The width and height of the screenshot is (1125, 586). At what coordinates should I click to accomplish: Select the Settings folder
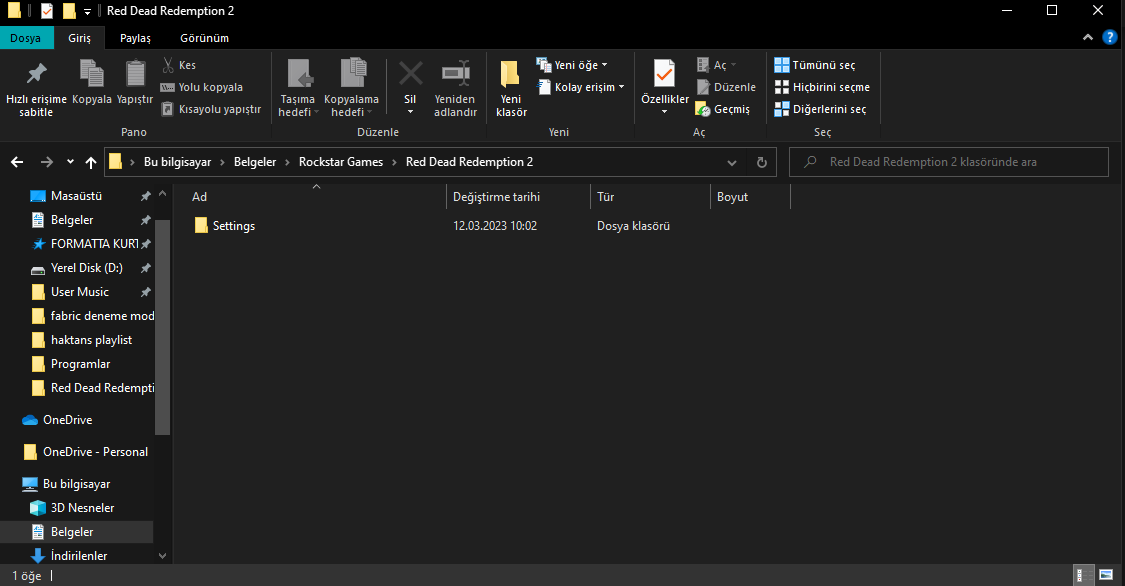(225, 226)
